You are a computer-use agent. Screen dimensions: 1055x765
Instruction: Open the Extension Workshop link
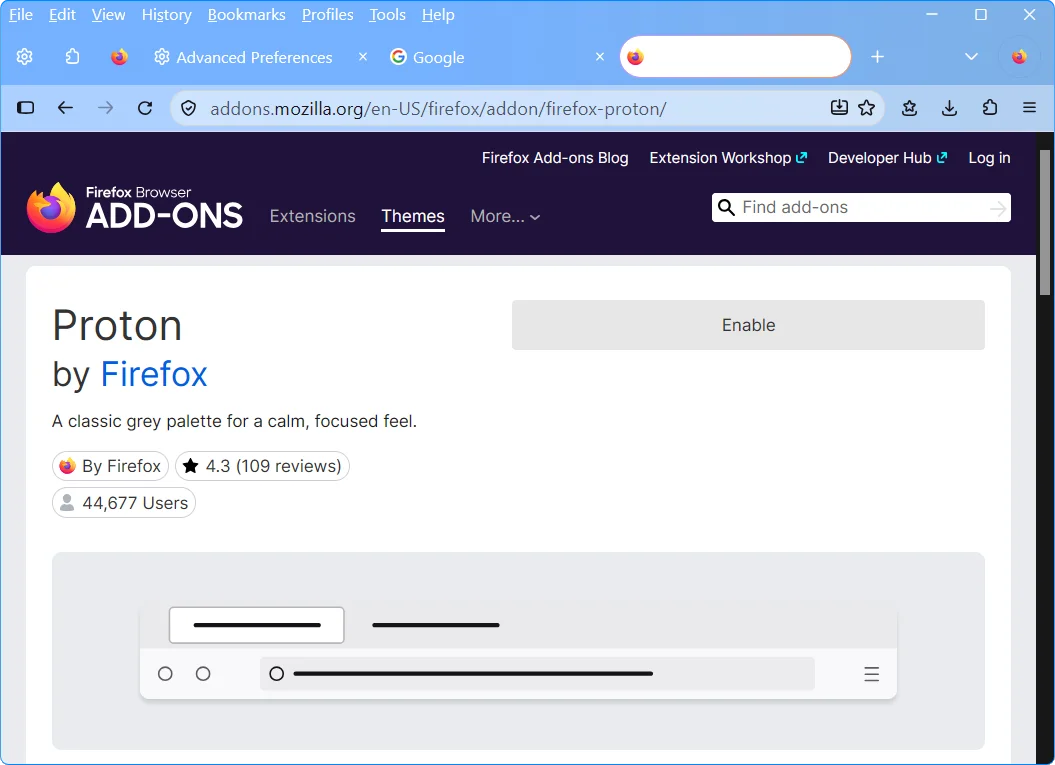pos(728,158)
